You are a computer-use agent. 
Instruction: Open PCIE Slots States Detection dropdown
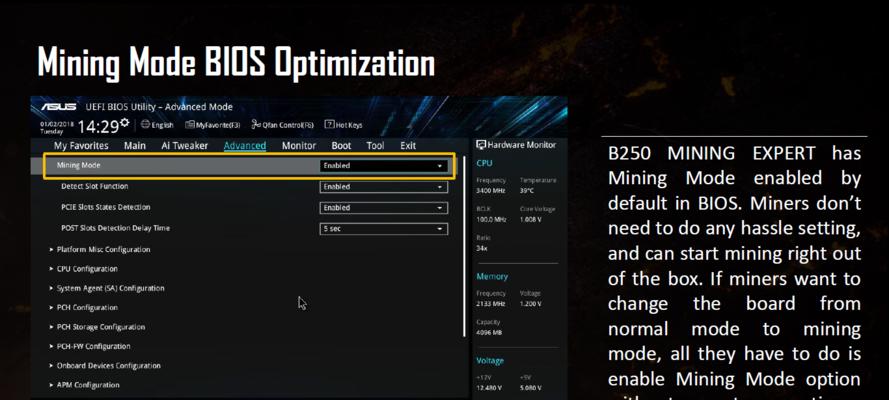pos(384,208)
